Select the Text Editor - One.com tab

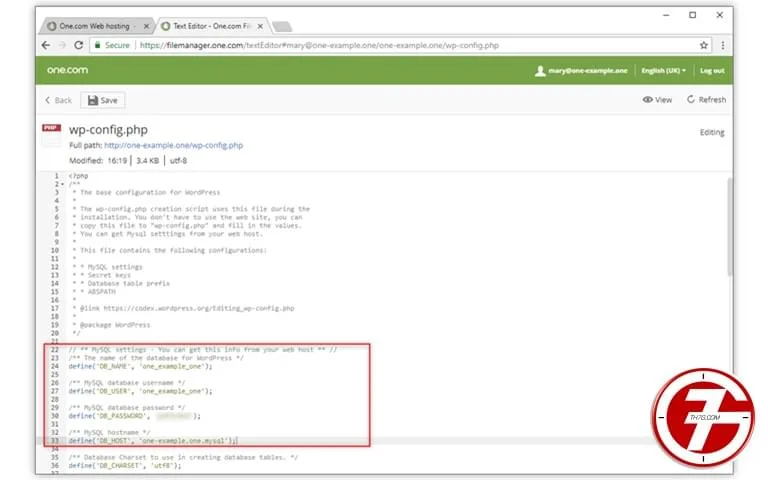pos(212,26)
